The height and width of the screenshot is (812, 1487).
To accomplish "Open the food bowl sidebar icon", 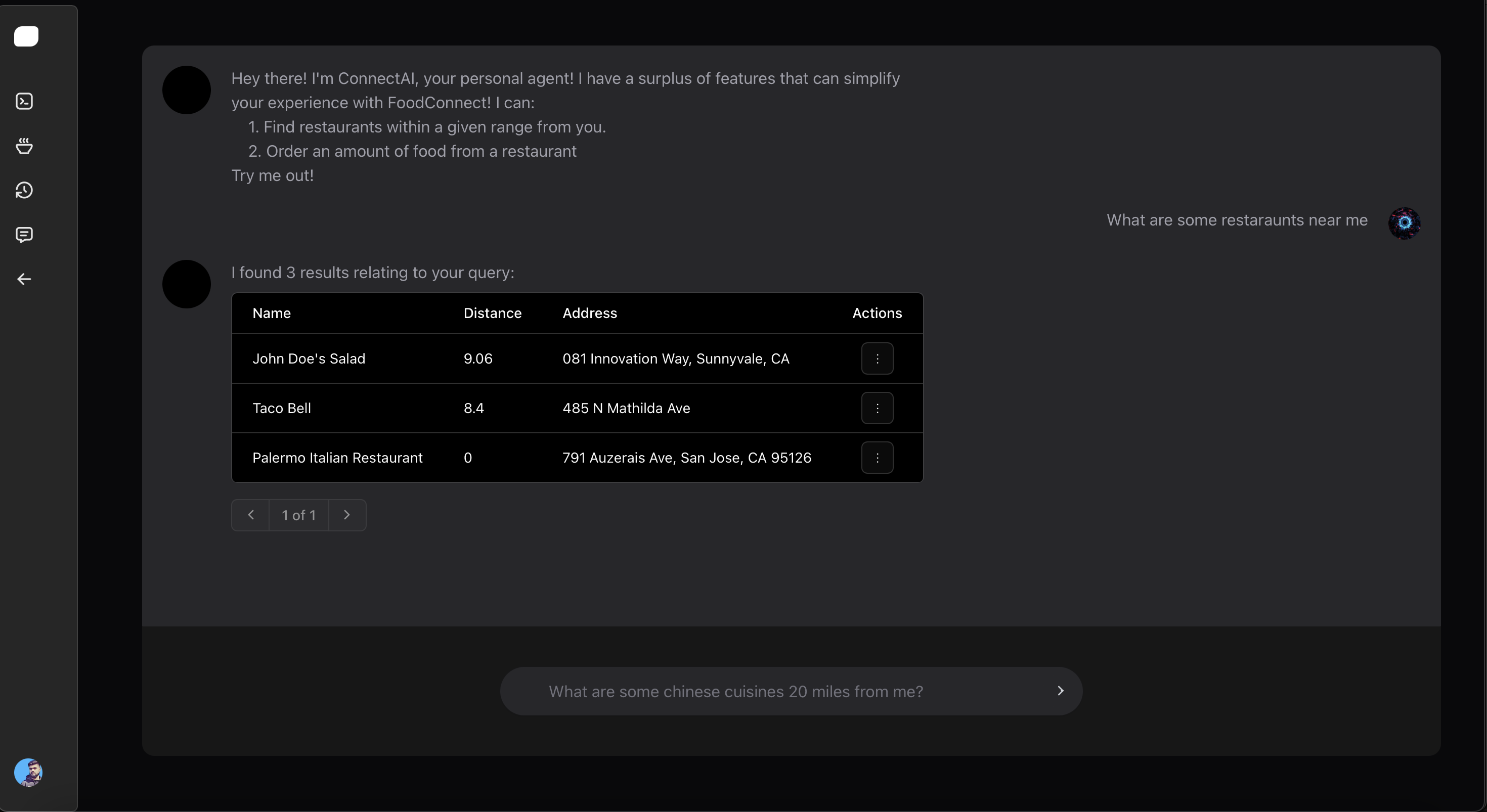I will click(x=24, y=146).
